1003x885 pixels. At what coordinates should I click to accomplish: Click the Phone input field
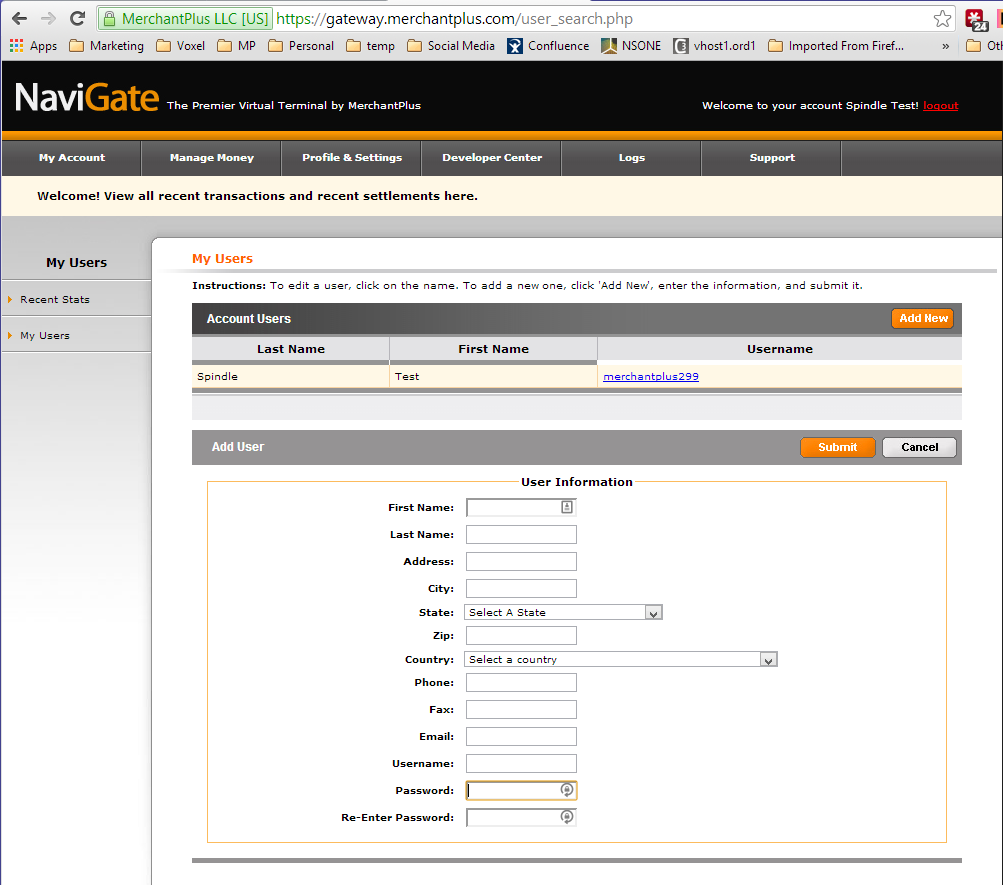click(x=521, y=682)
